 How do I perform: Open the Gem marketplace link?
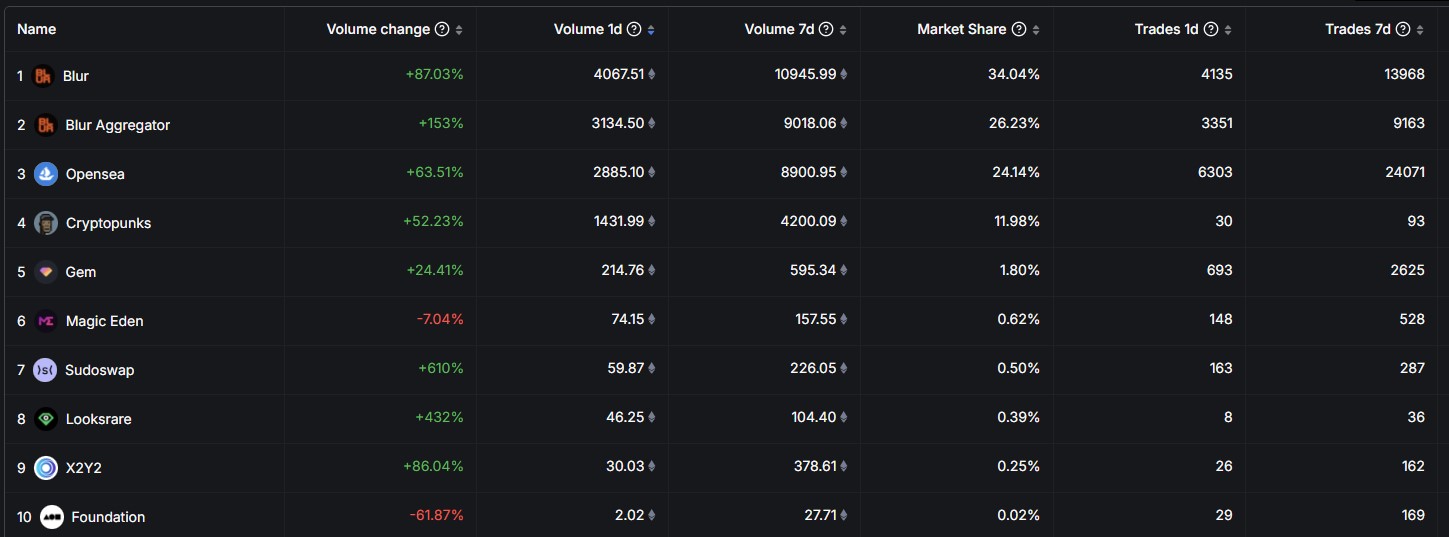click(81, 272)
